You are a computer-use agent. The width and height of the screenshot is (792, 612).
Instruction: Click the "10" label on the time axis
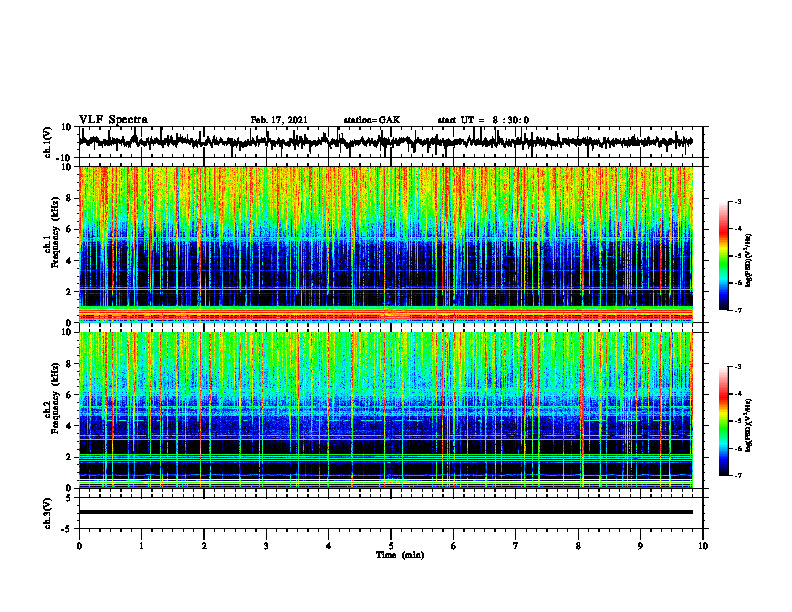(703, 546)
